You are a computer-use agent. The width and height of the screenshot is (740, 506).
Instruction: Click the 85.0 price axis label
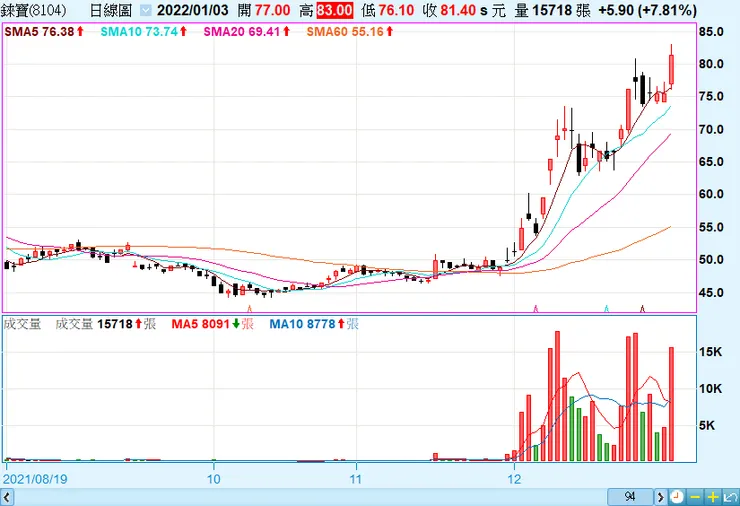[x=711, y=32]
